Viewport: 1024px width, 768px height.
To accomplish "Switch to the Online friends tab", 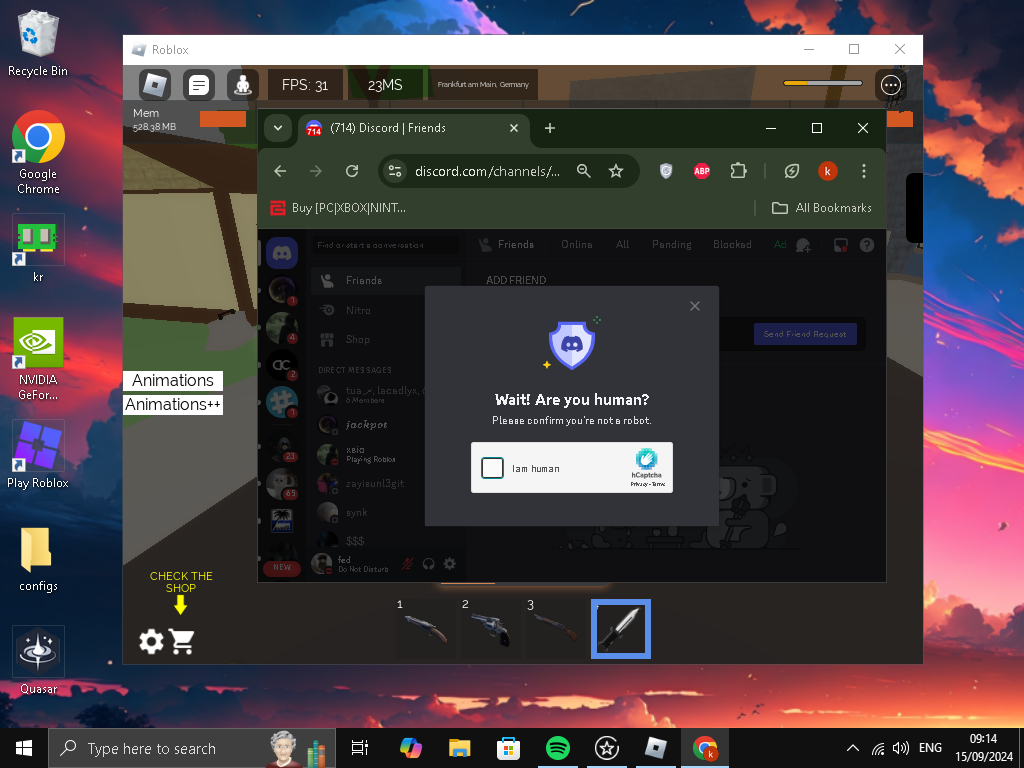I will pyautogui.click(x=577, y=244).
